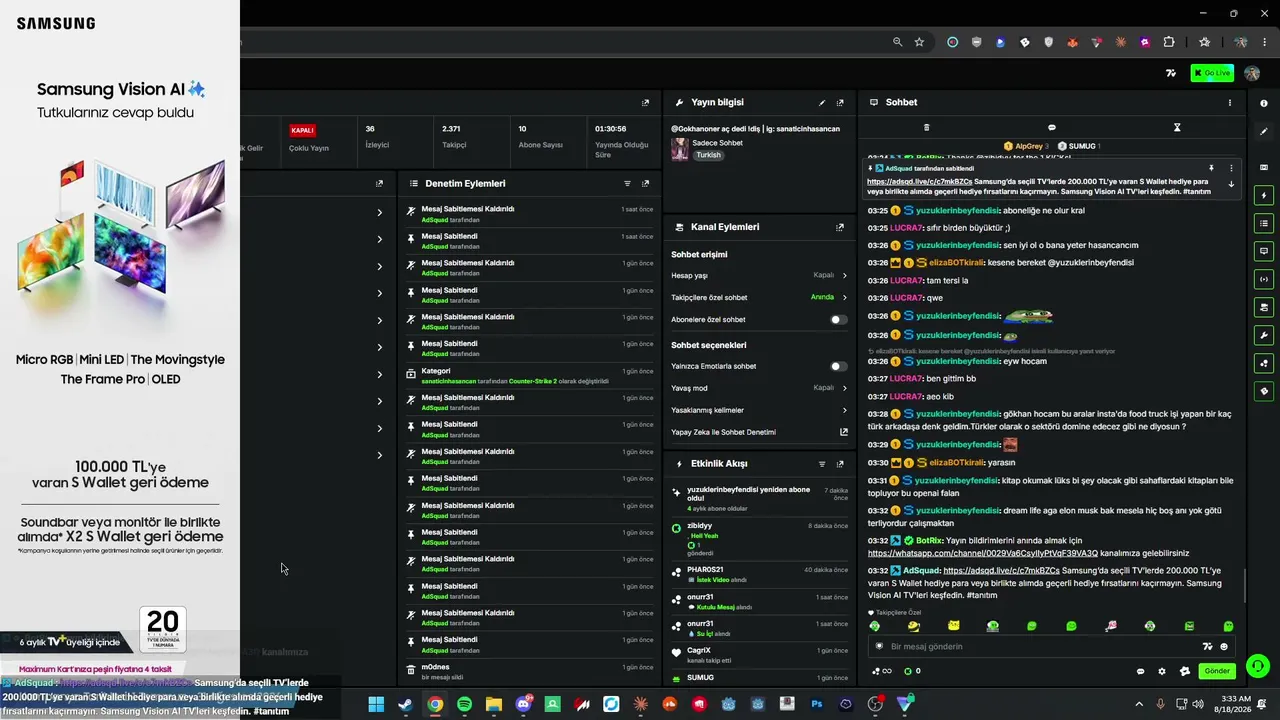Open the Sohbet panel three-dot menu

pyautogui.click(x=1230, y=103)
